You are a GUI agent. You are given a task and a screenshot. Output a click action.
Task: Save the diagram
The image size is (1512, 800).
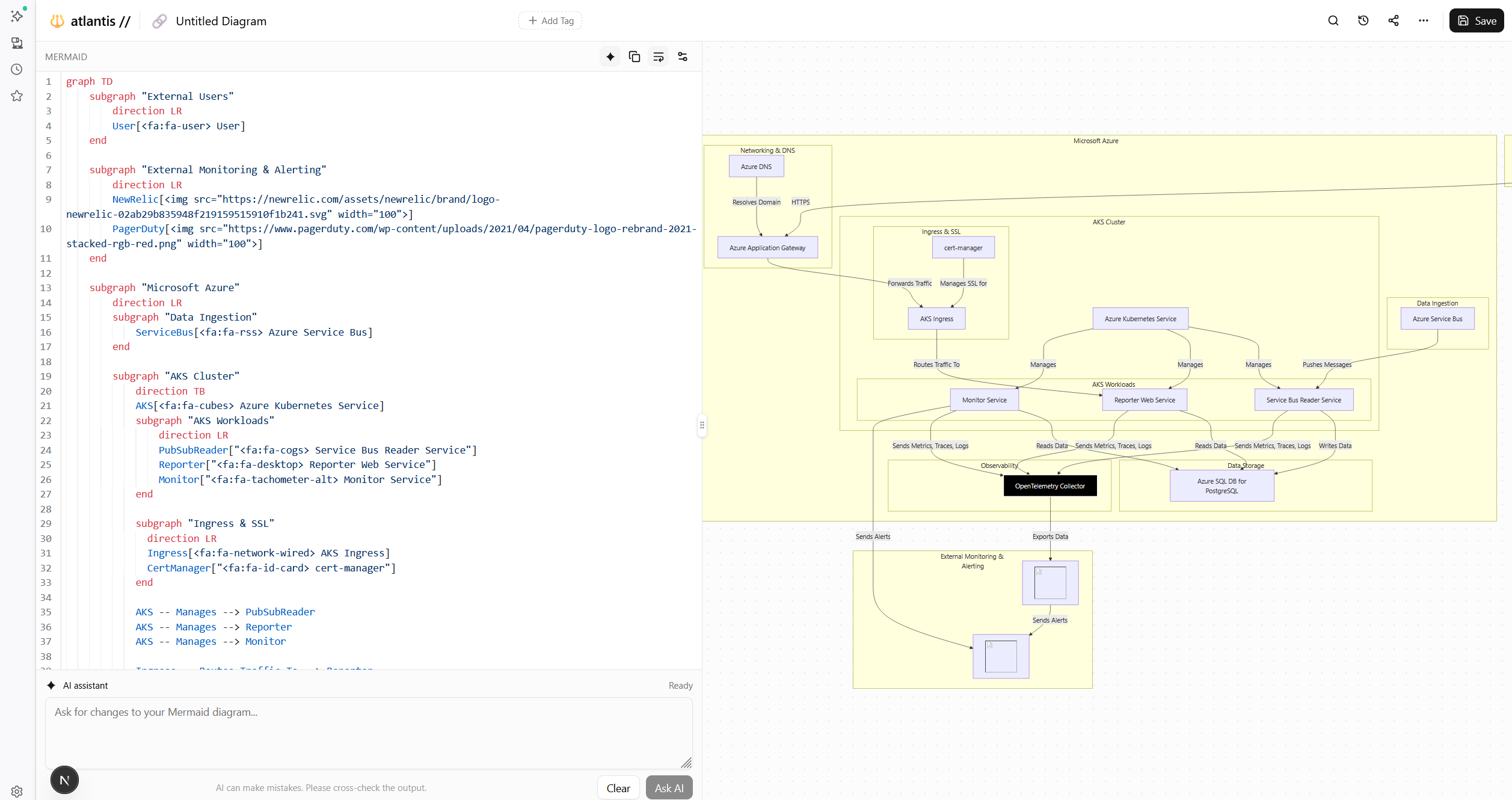[1477, 20]
